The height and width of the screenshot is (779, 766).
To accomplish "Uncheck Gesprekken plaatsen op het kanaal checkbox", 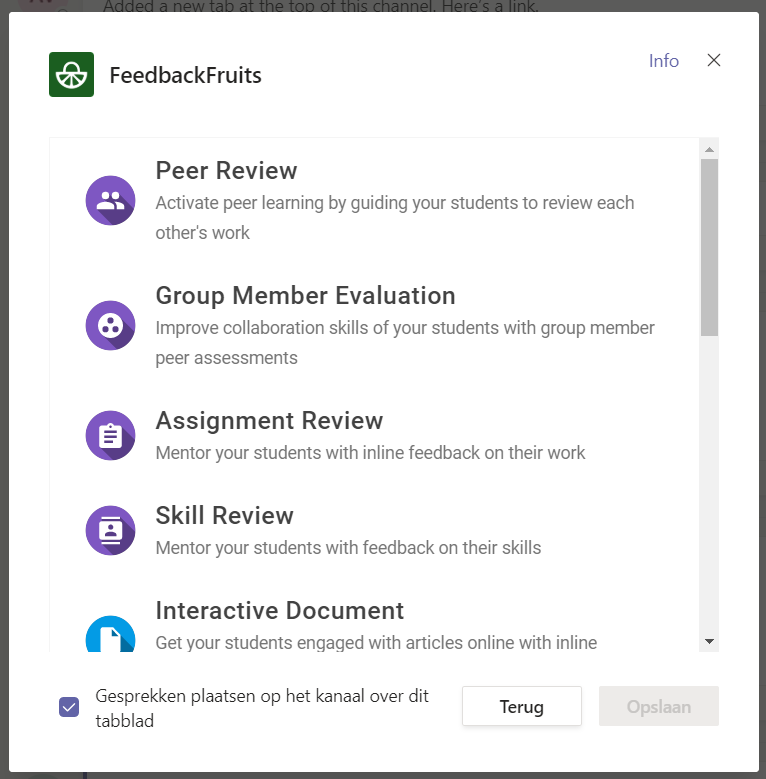I will click(x=69, y=707).
